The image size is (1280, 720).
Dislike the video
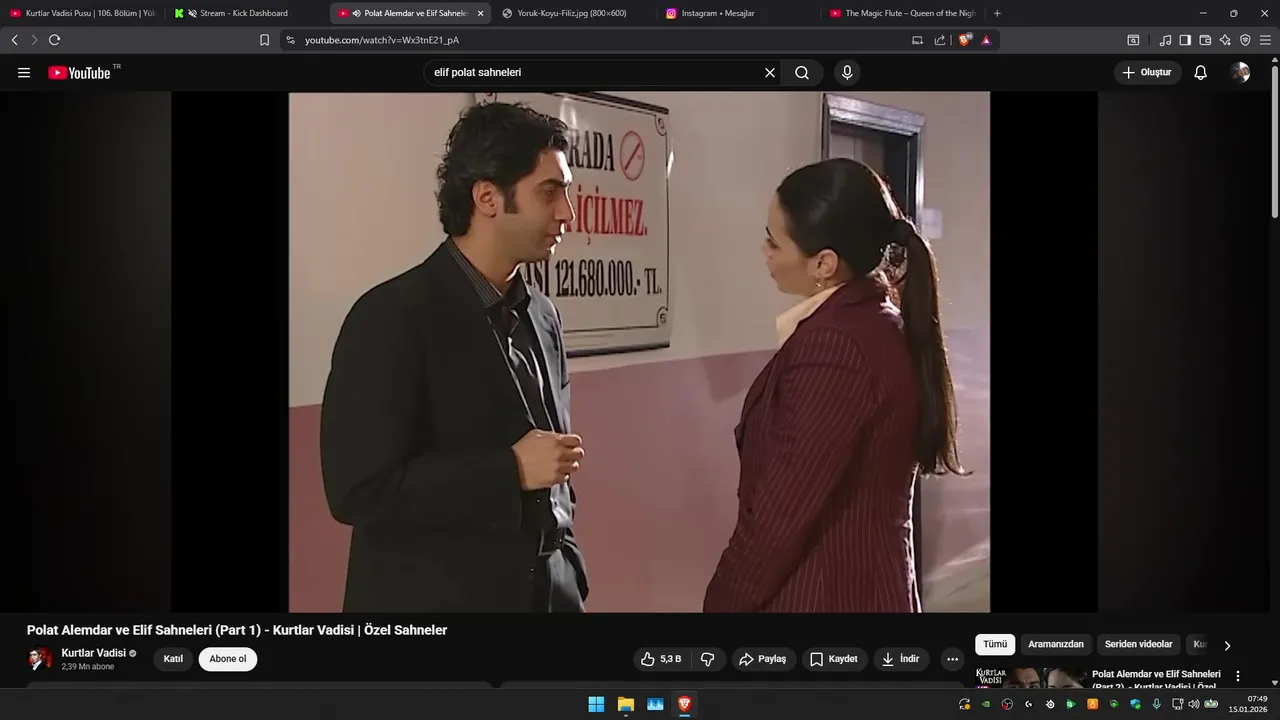coord(708,659)
